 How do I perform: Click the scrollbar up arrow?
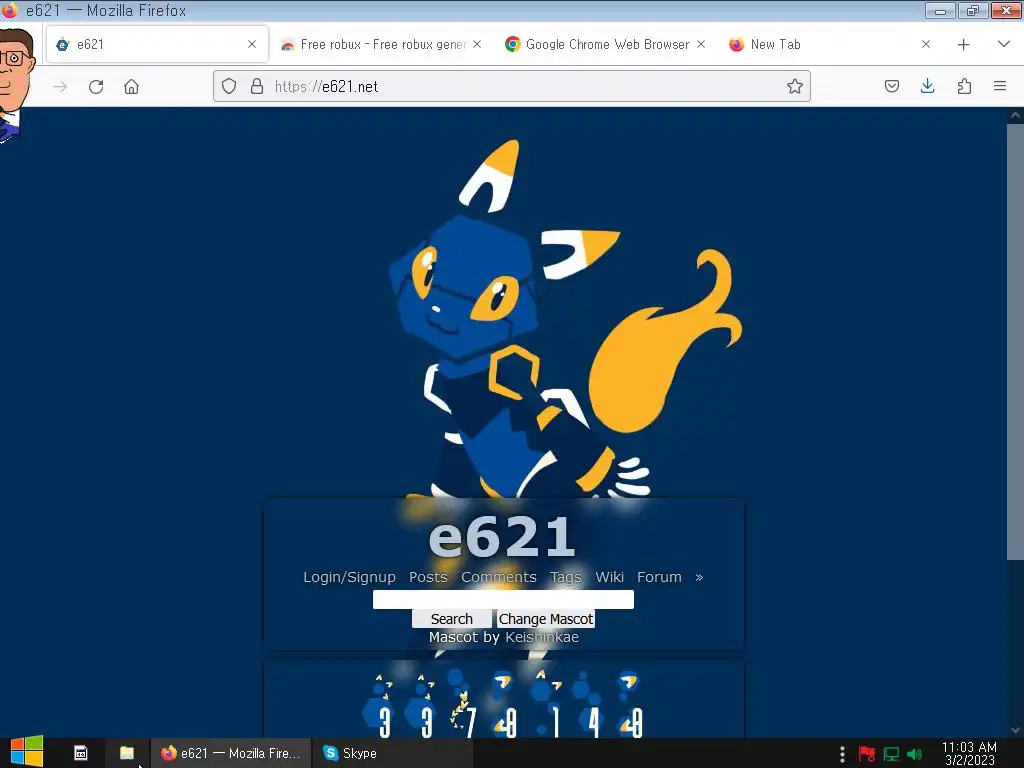coord(1015,114)
